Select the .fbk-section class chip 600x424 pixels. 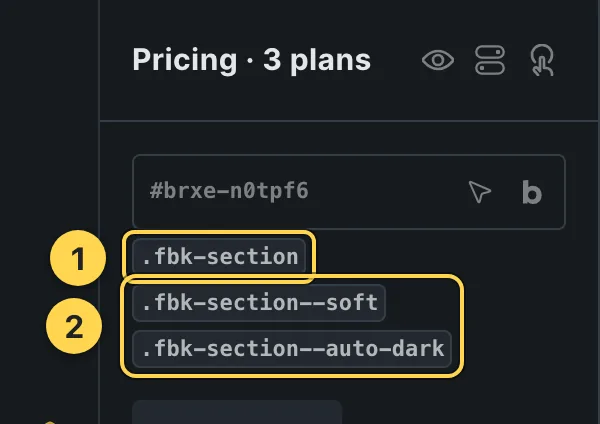pos(219,256)
